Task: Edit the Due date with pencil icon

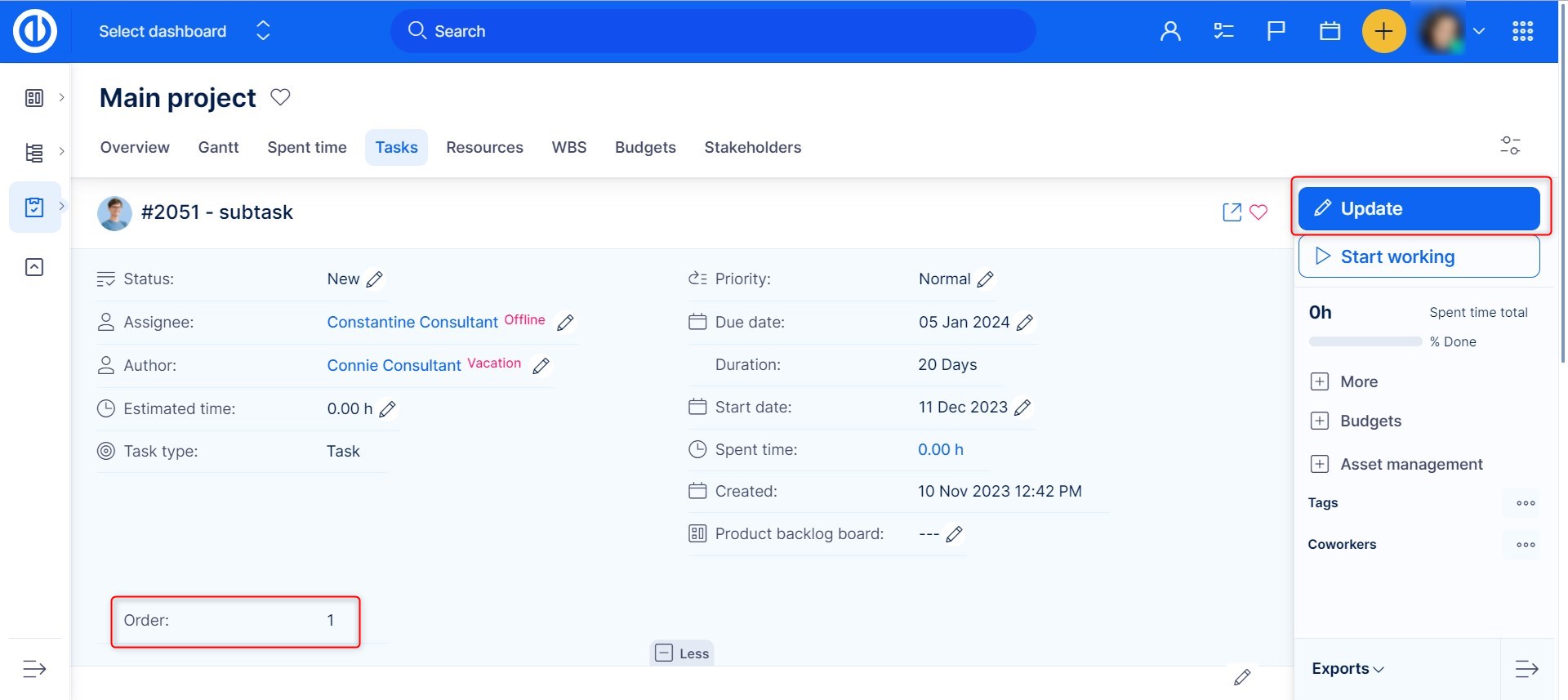Action: [1025, 323]
